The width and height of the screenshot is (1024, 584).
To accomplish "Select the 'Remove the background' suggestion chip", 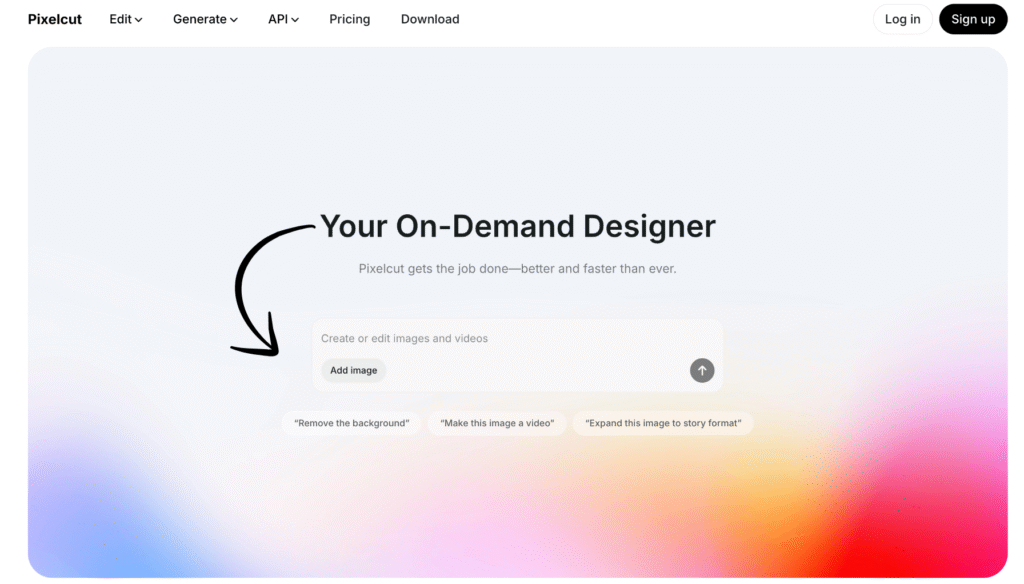I will 351,422.
